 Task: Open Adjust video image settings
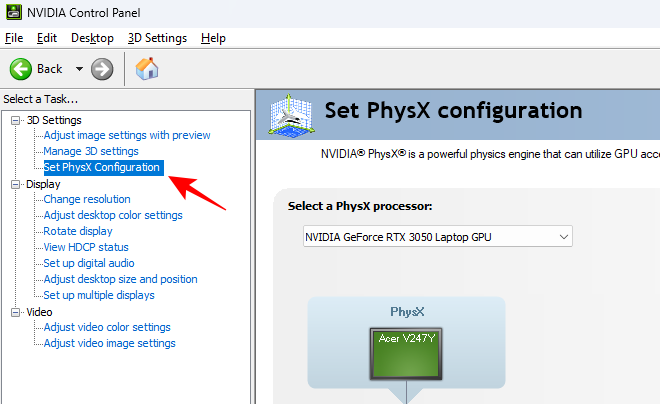[x=109, y=343]
